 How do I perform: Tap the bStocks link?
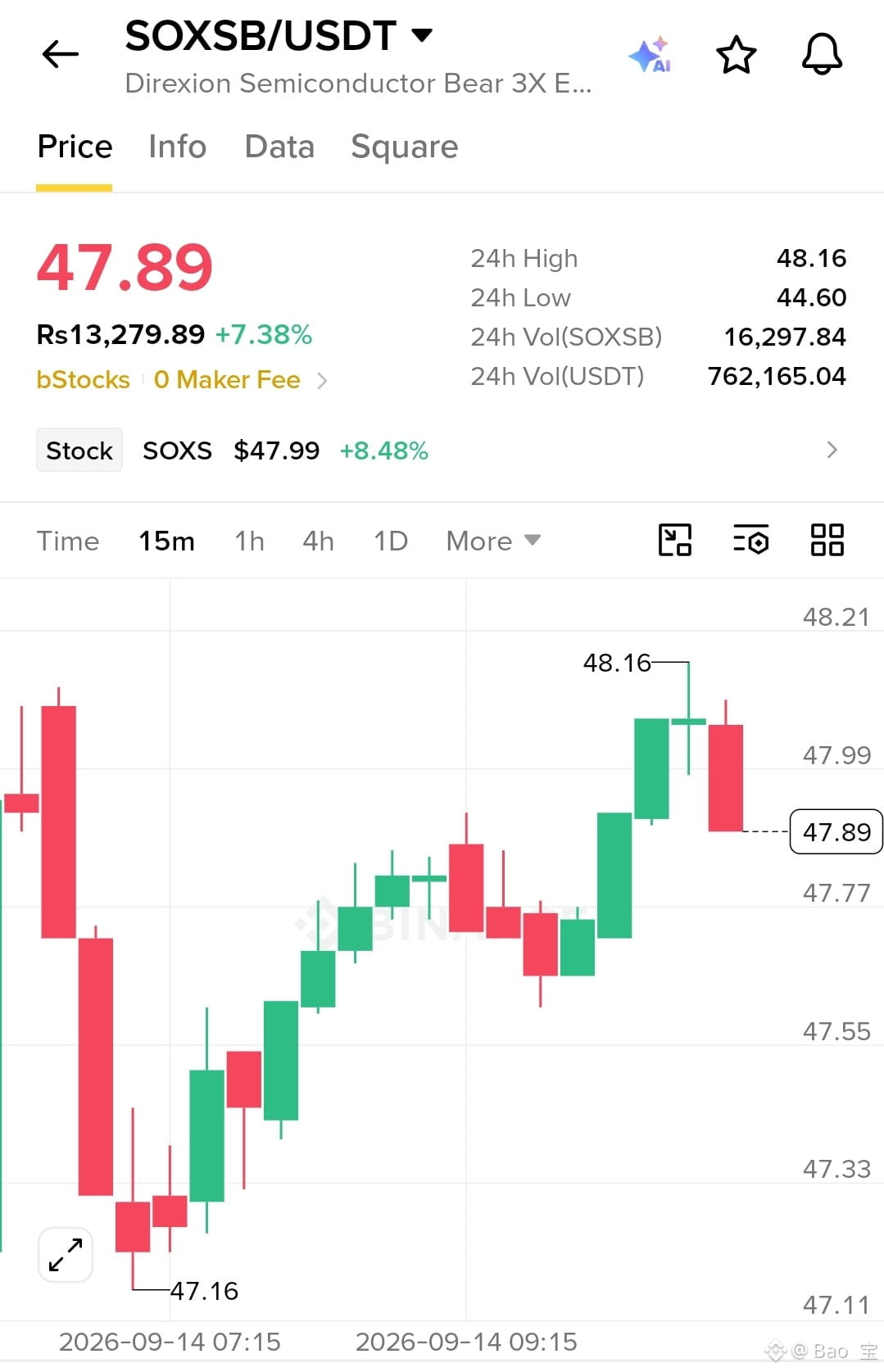click(83, 380)
